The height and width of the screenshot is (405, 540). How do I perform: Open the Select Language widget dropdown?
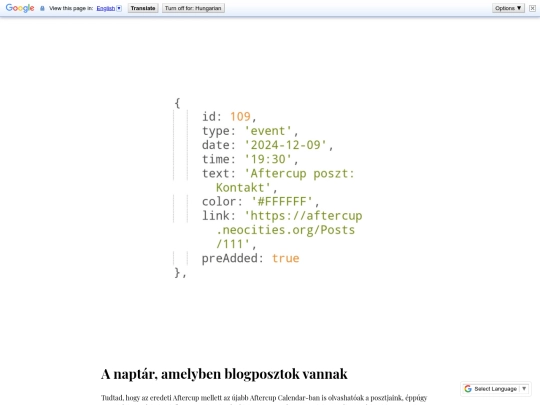point(495,389)
